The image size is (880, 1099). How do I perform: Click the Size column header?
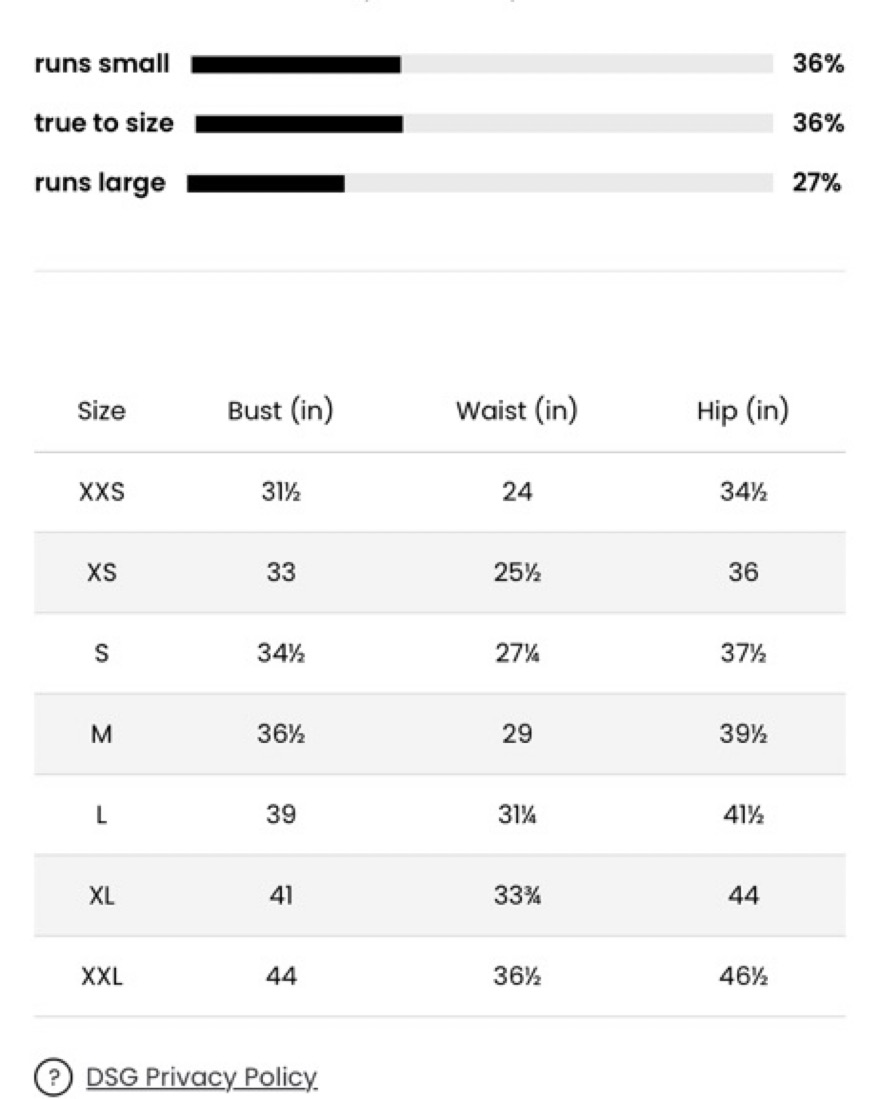102,411
